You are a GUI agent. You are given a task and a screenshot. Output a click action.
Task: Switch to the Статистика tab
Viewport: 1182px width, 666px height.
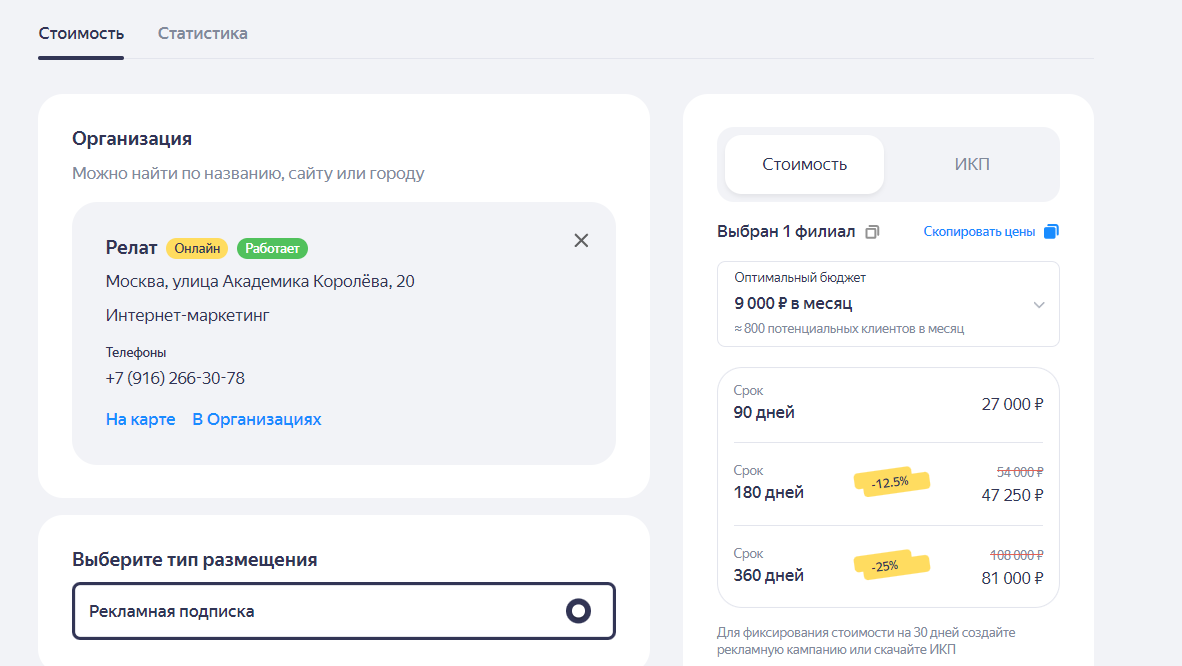point(202,33)
